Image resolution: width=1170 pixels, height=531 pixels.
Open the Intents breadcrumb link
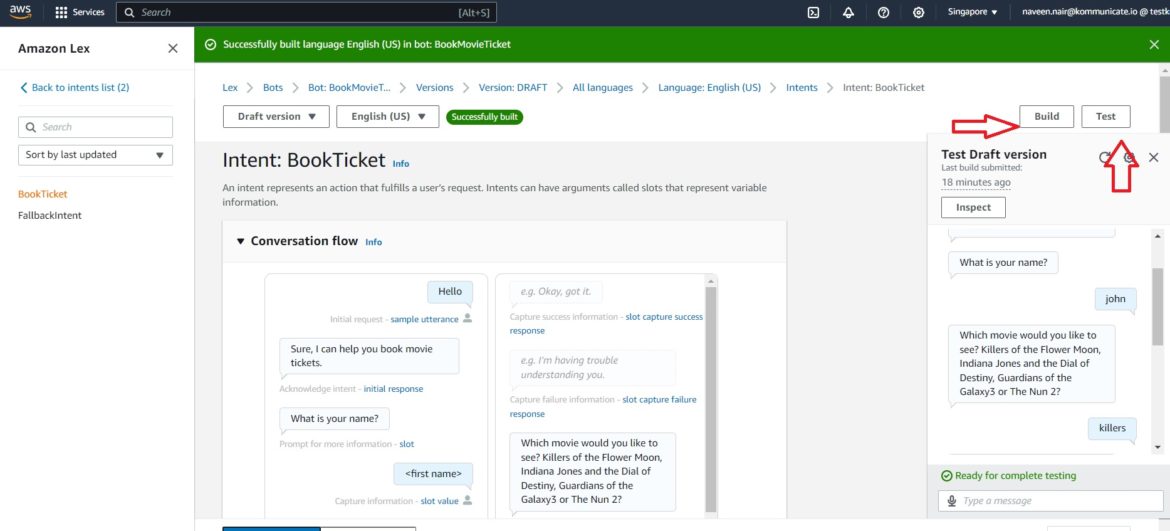[x=801, y=87]
